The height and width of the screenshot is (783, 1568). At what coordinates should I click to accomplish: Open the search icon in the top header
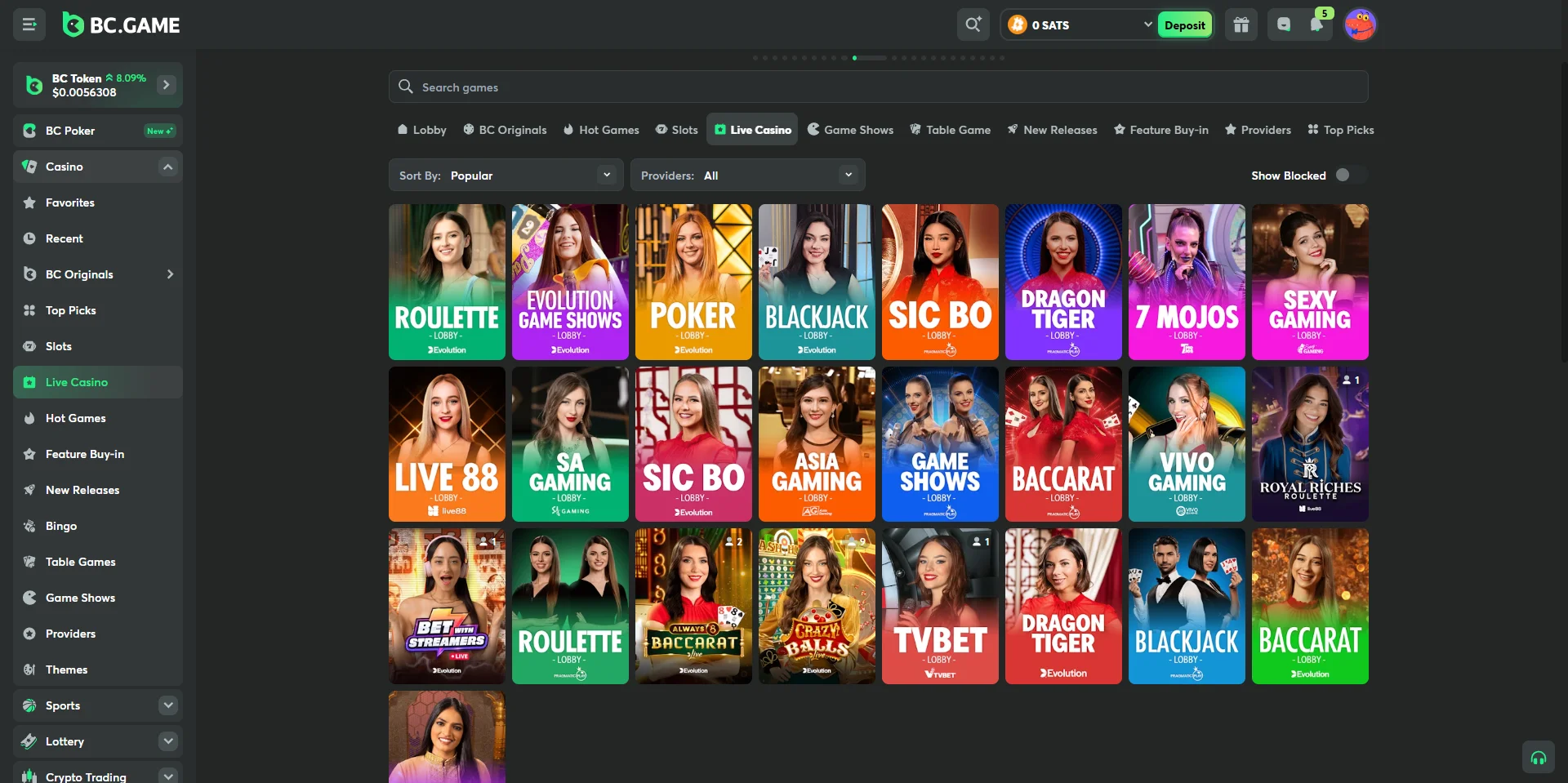[x=973, y=24]
